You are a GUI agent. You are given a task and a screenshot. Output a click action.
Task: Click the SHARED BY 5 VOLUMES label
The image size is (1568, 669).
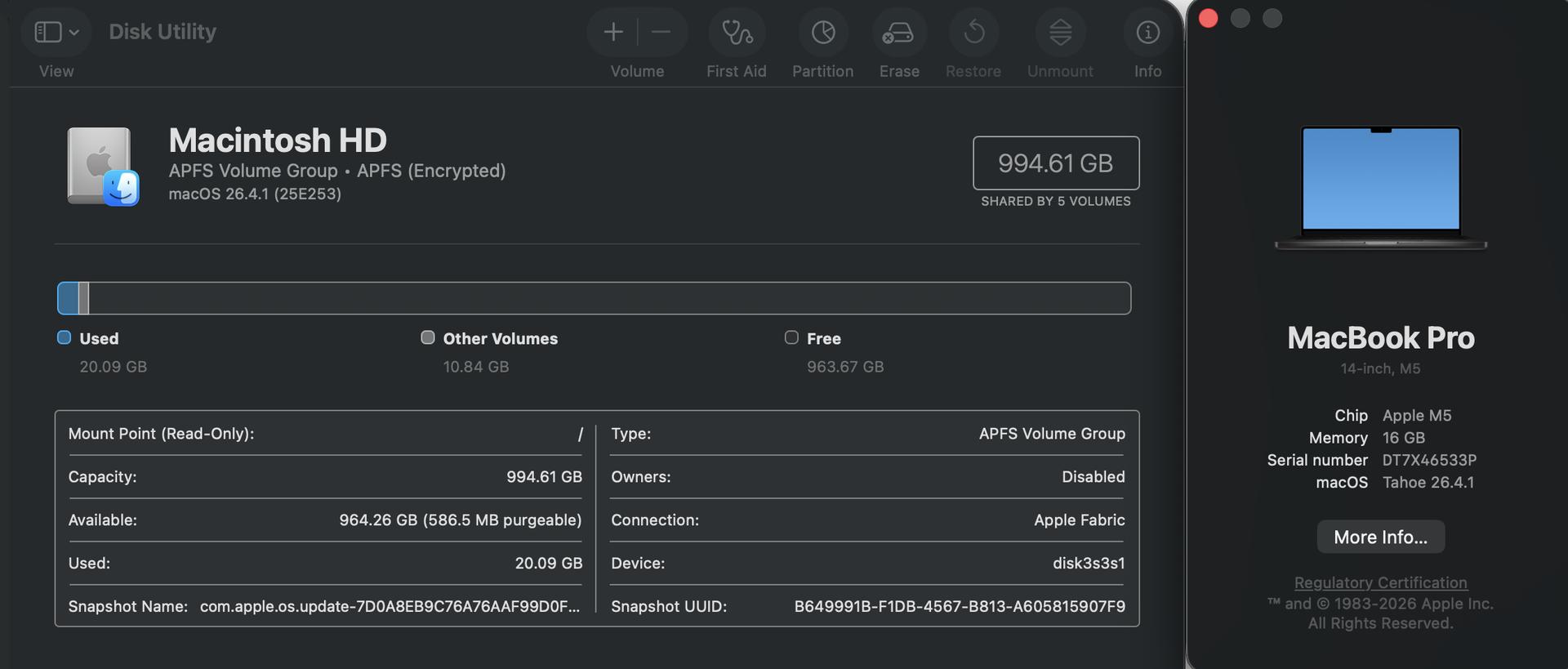[1056, 201]
